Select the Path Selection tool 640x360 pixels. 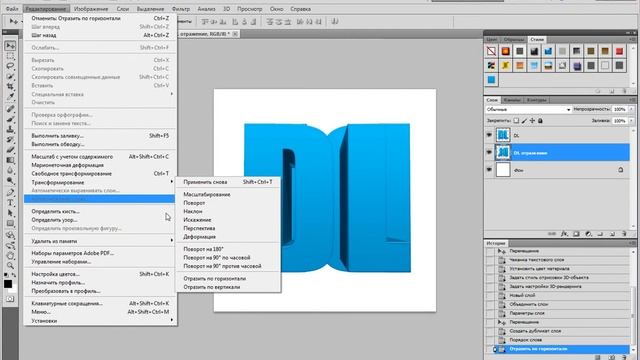(10, 213)
